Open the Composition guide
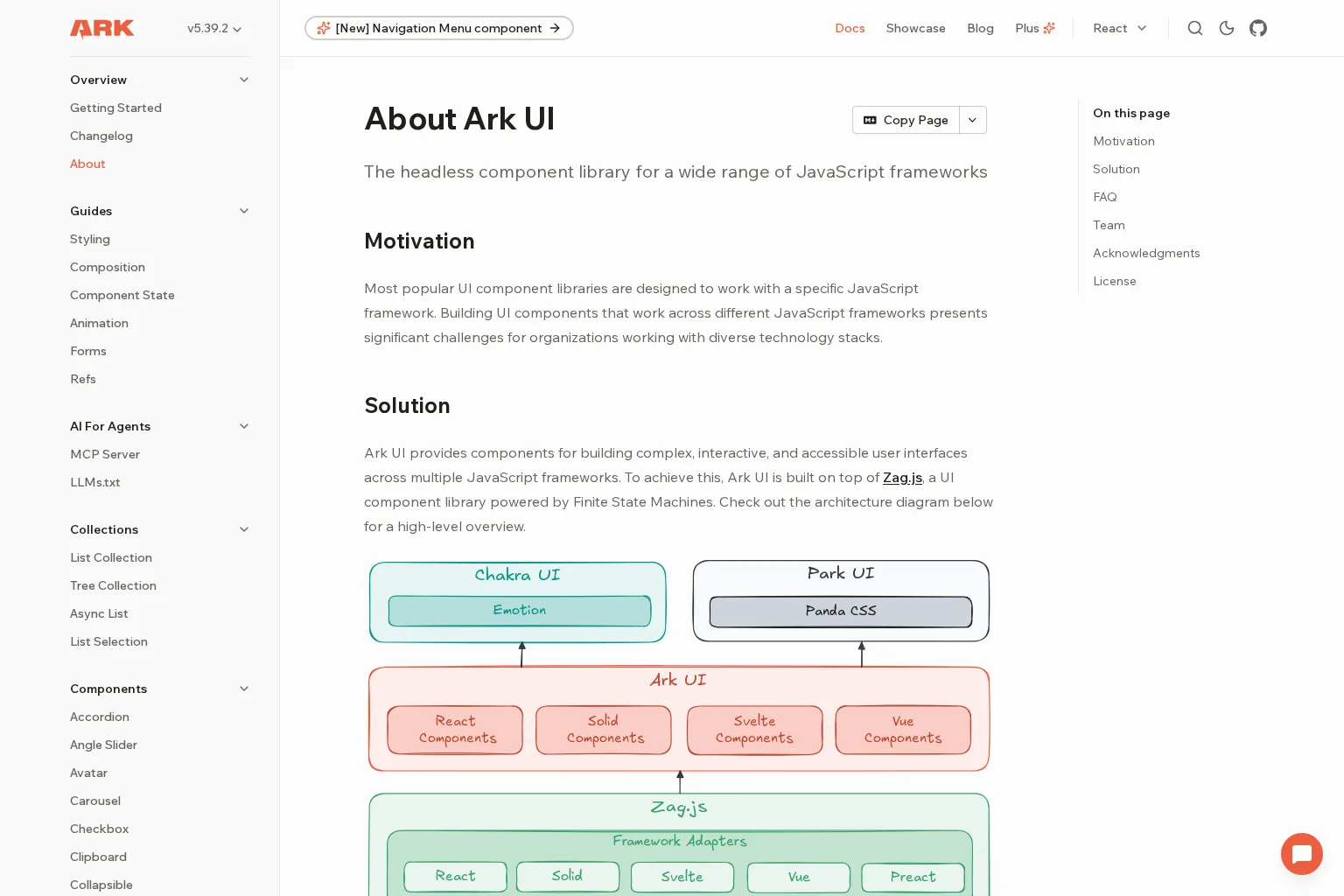 (x=108, y=267)
